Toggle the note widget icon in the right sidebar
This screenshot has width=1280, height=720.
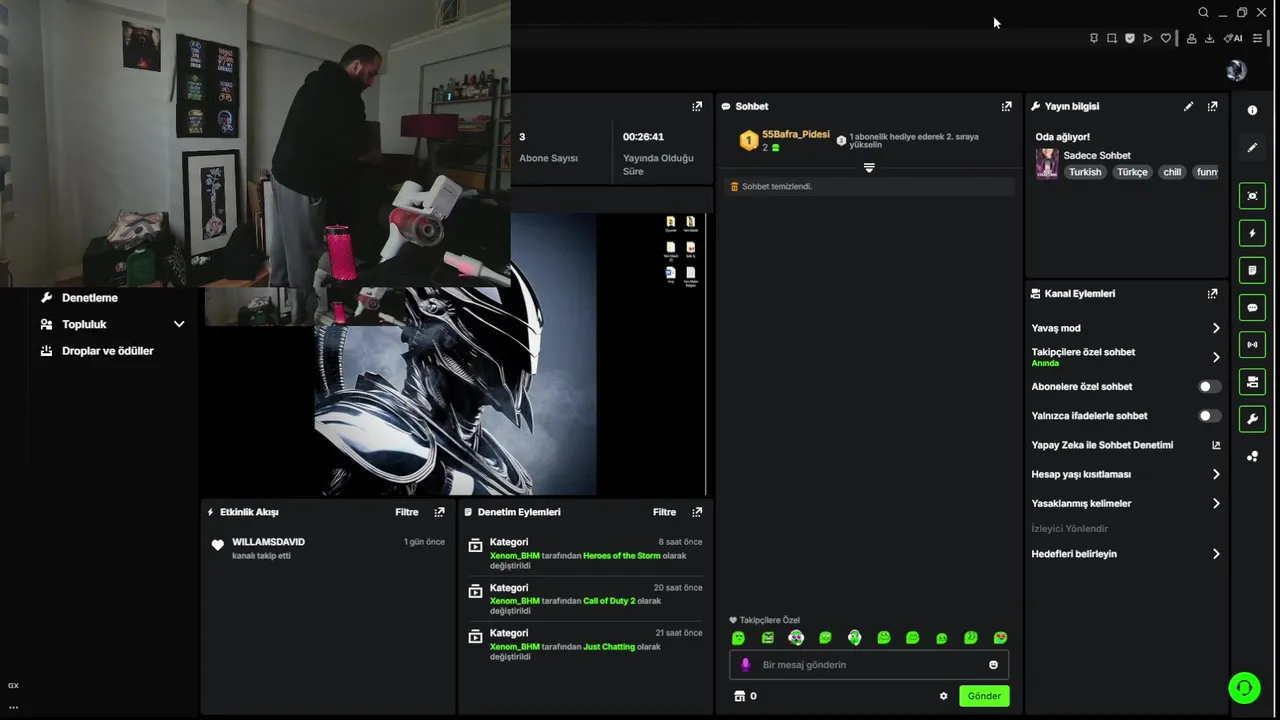point(1252,270)
